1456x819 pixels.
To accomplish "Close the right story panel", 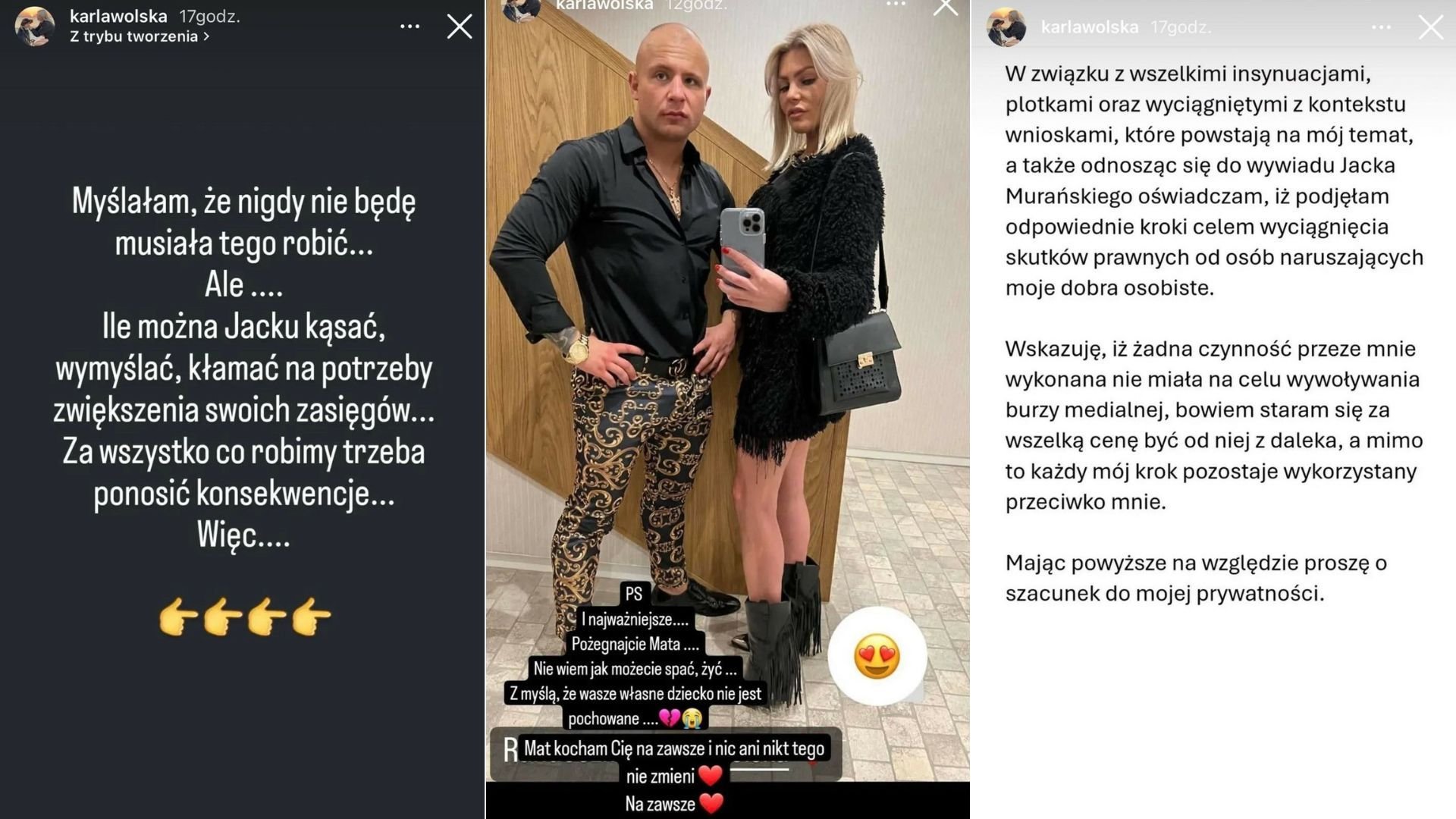I will pos(1431,27).
